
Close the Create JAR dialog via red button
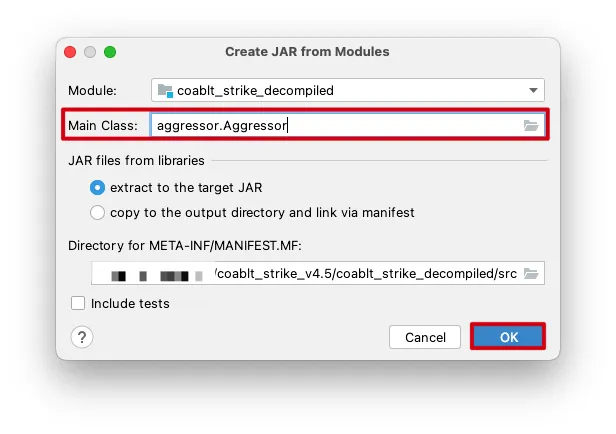coord(70,52)
